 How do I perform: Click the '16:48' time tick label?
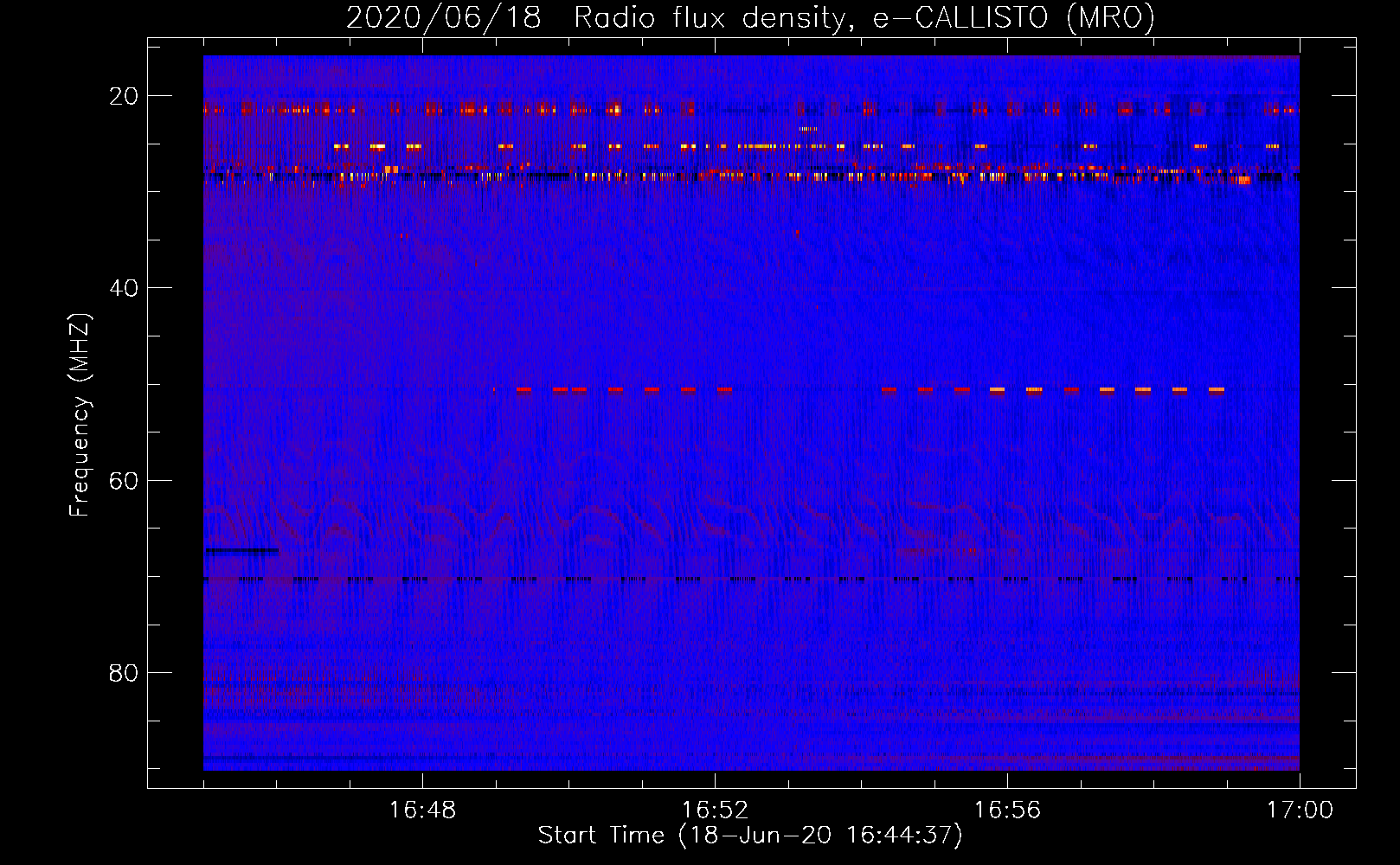point(422,811)
